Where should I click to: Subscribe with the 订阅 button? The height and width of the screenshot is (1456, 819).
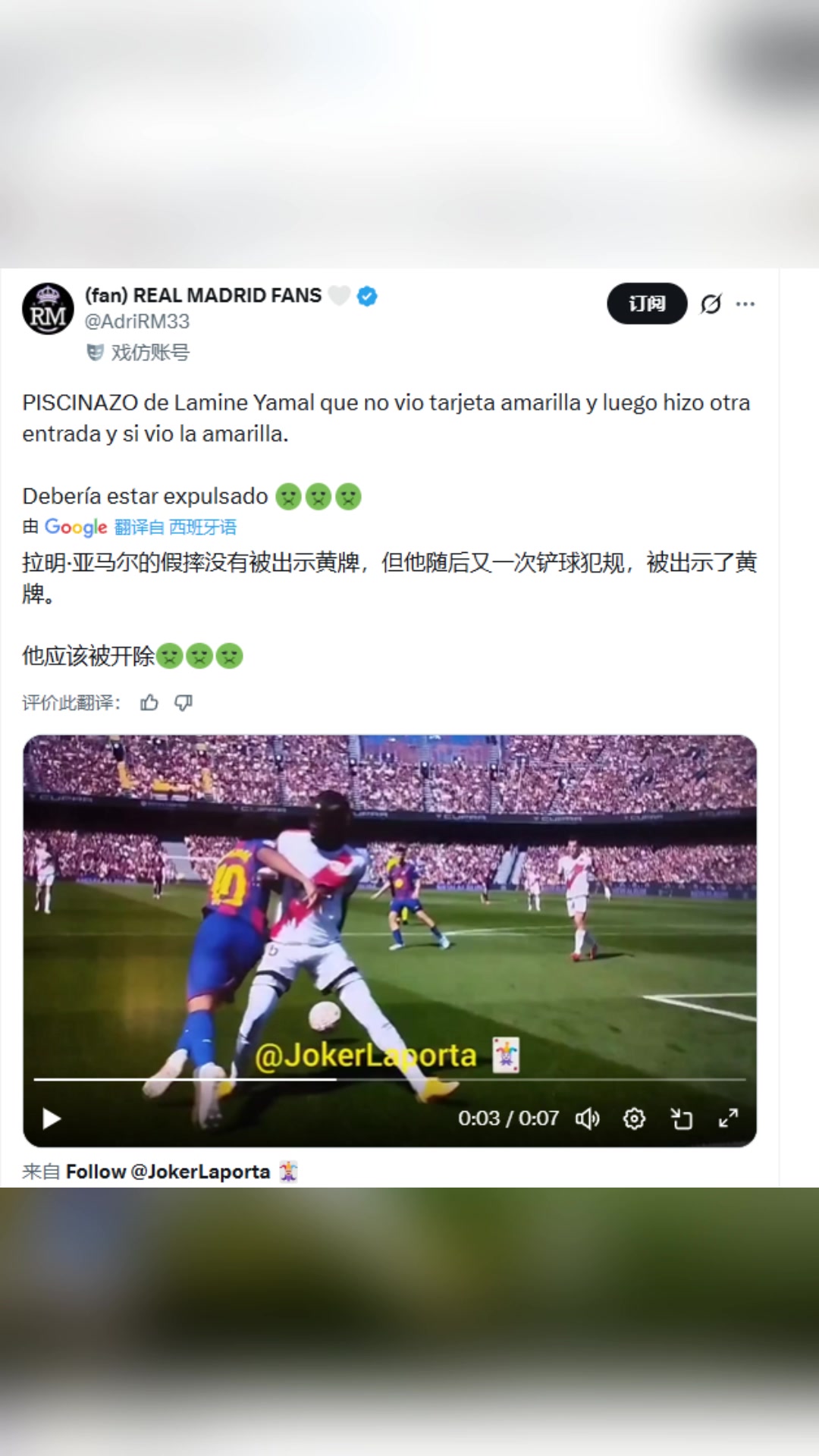(647, 303)
